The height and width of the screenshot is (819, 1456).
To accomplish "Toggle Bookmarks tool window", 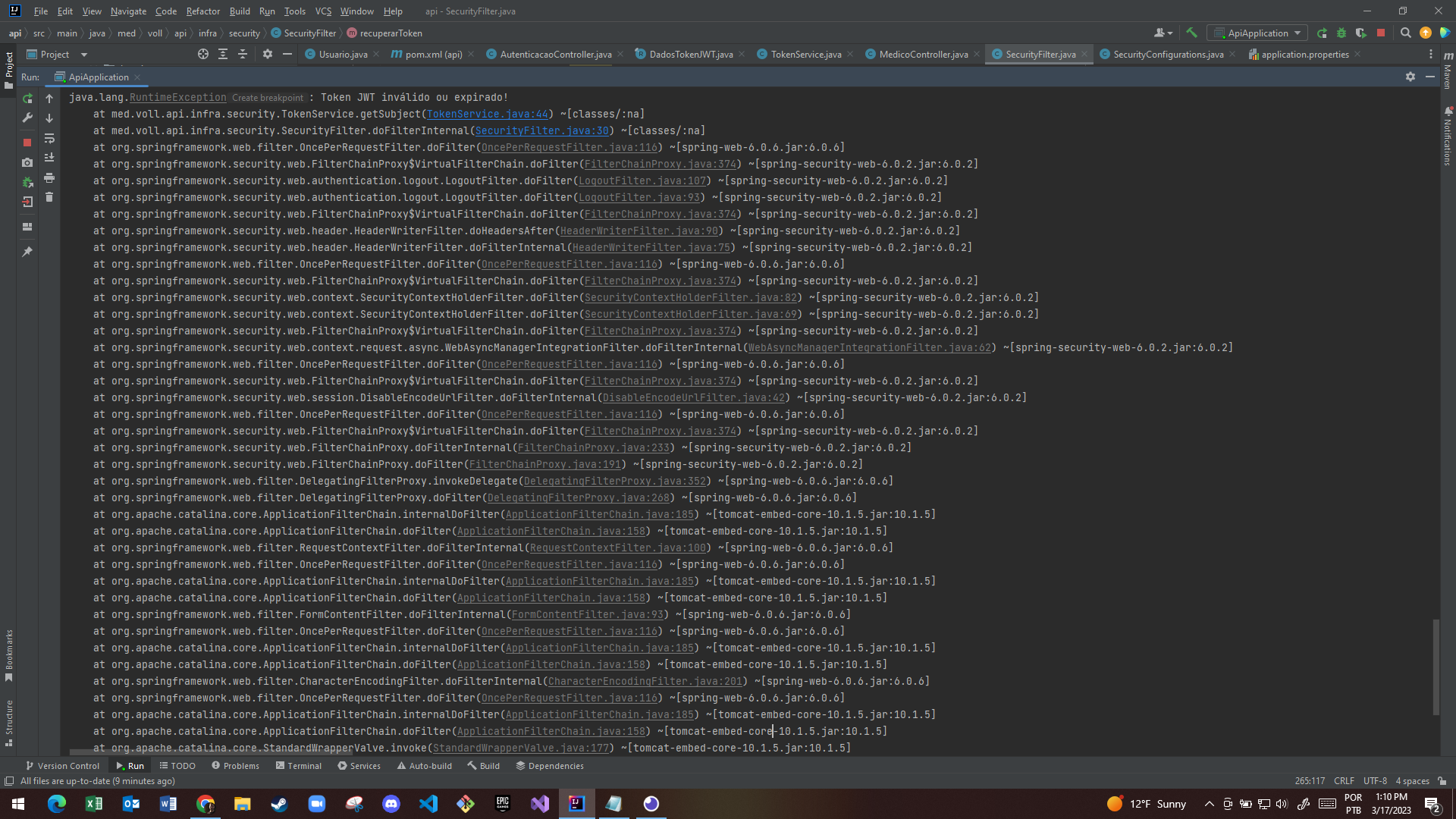I will pyautogui.click(x=9, y=655).
